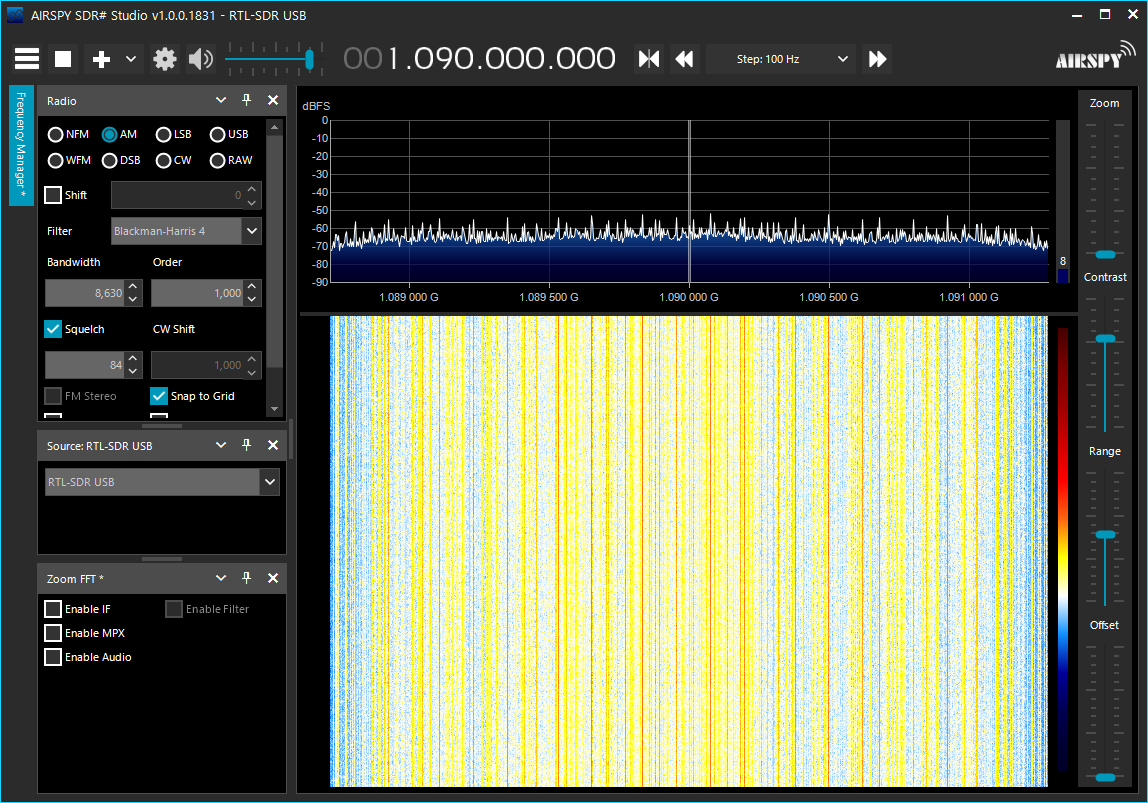Select the DSB demodulation mode
1148x803 pixels.
pyautogui.click(x=121, y=160)
